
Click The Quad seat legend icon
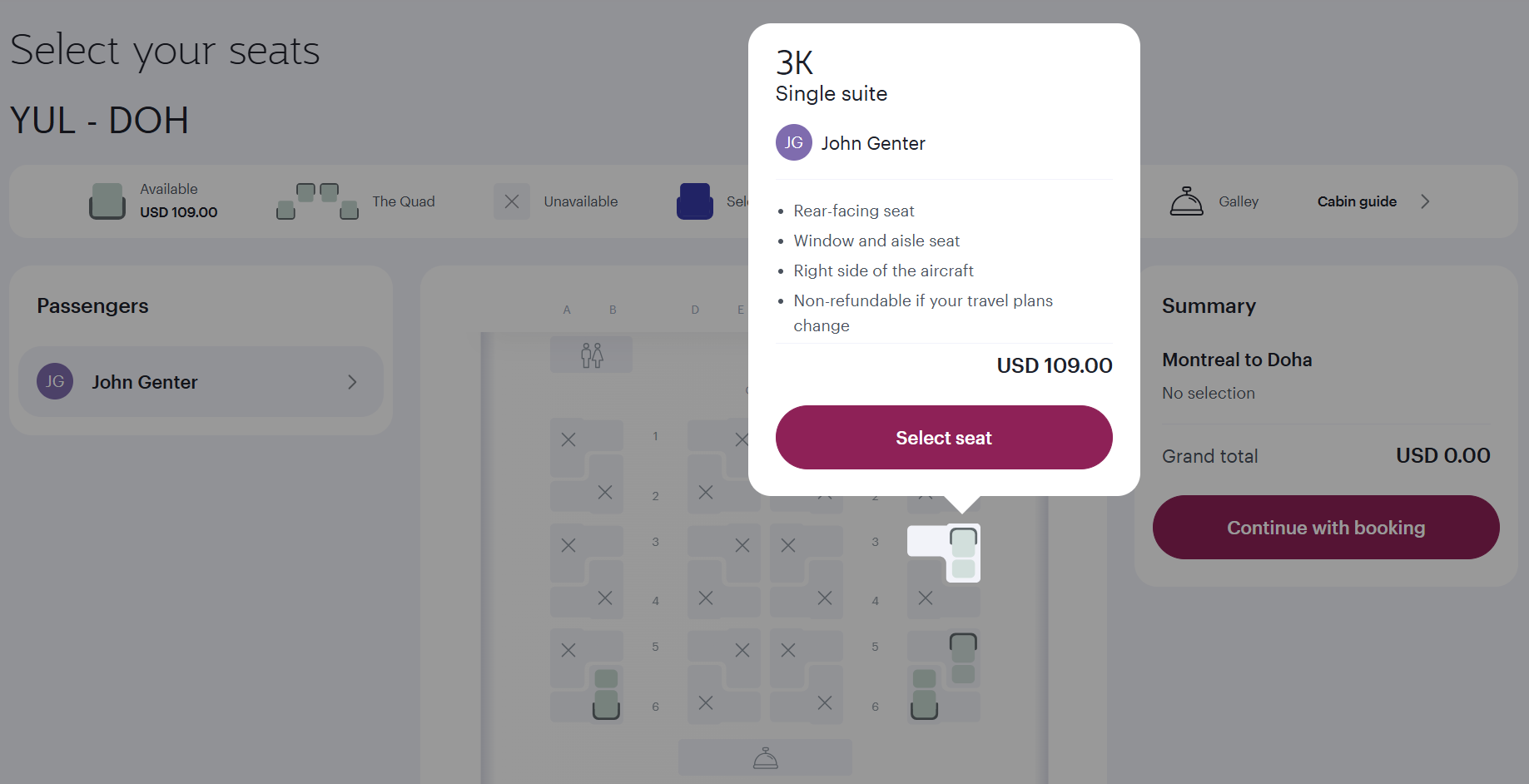[318, 201]
